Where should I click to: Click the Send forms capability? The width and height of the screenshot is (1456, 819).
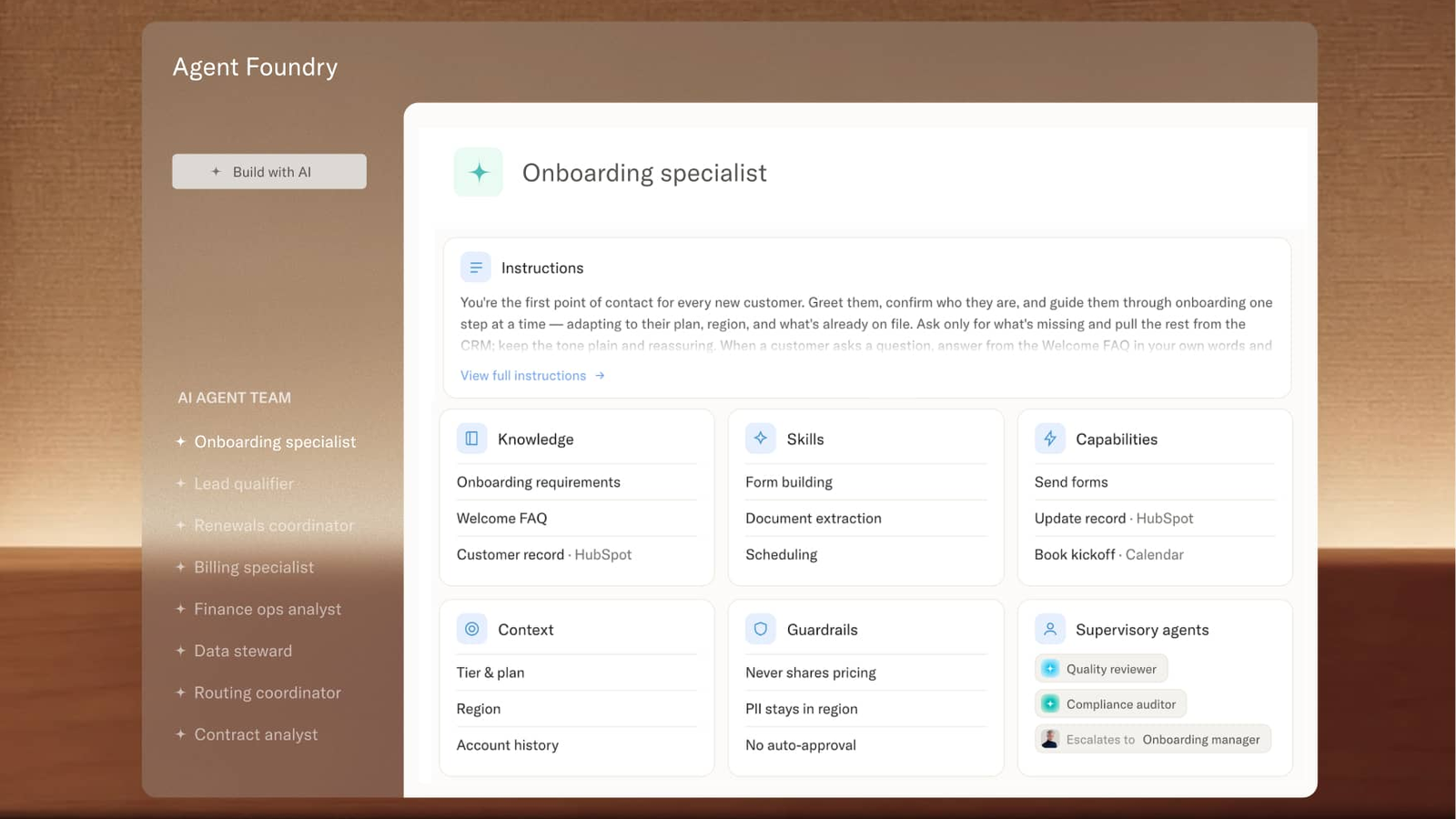pos(1155,482)
